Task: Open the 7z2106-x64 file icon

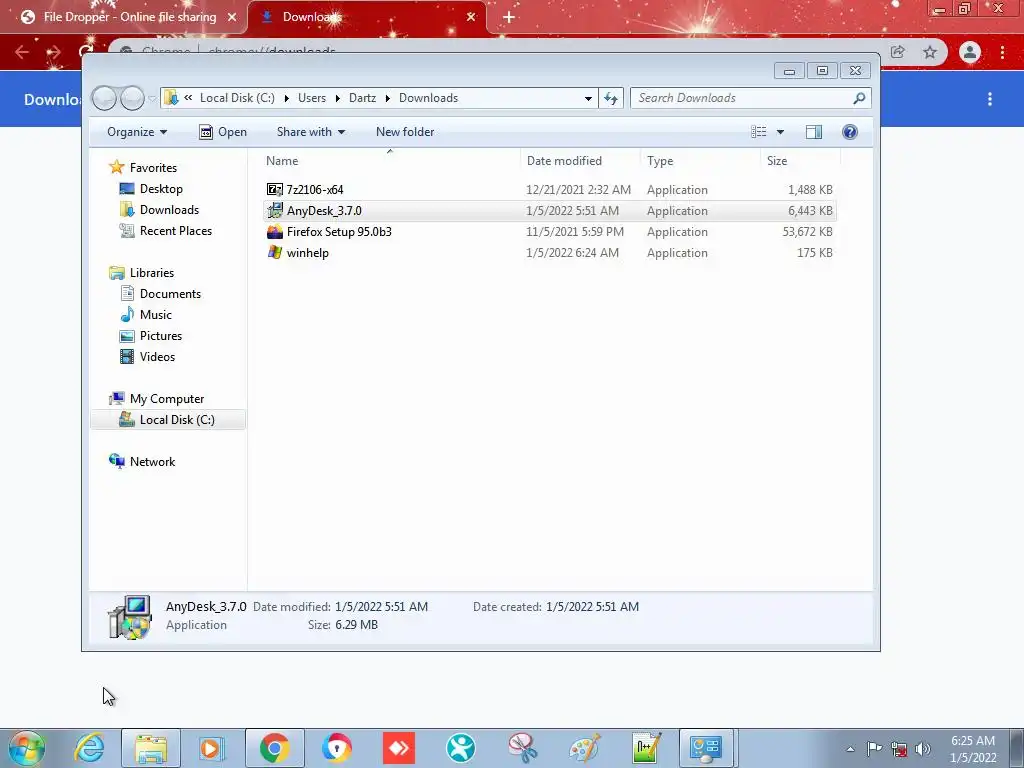Action: click(275, 189)
